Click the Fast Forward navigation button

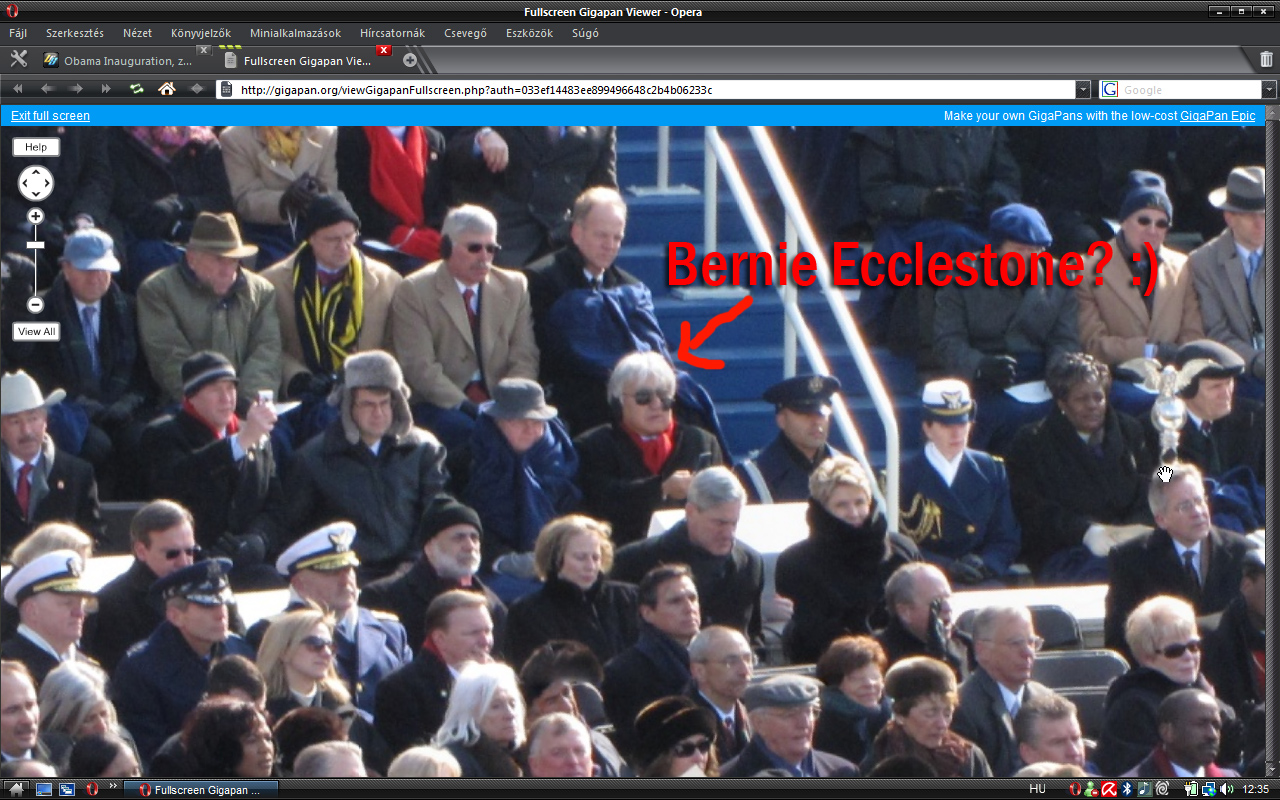(106, 89)
